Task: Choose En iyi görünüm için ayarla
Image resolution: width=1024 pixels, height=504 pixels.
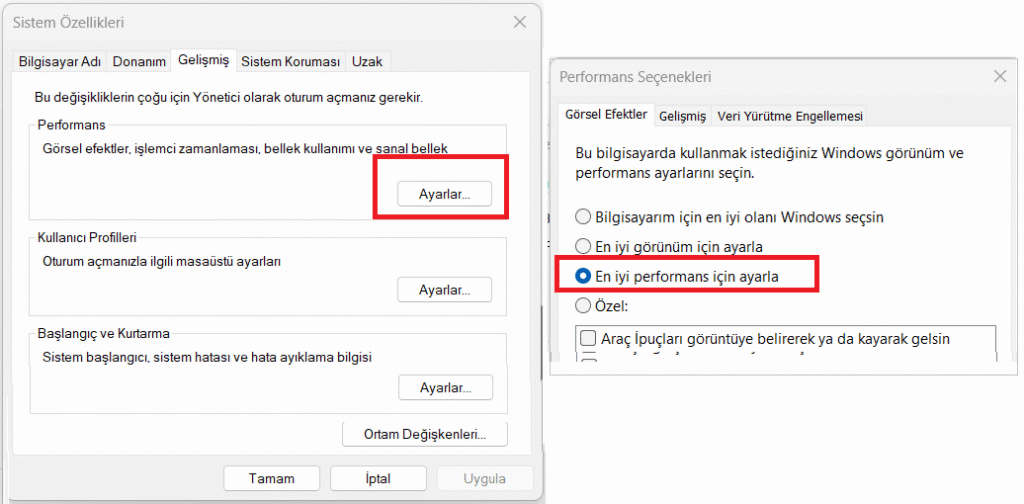Action: [x=669, y=247]
